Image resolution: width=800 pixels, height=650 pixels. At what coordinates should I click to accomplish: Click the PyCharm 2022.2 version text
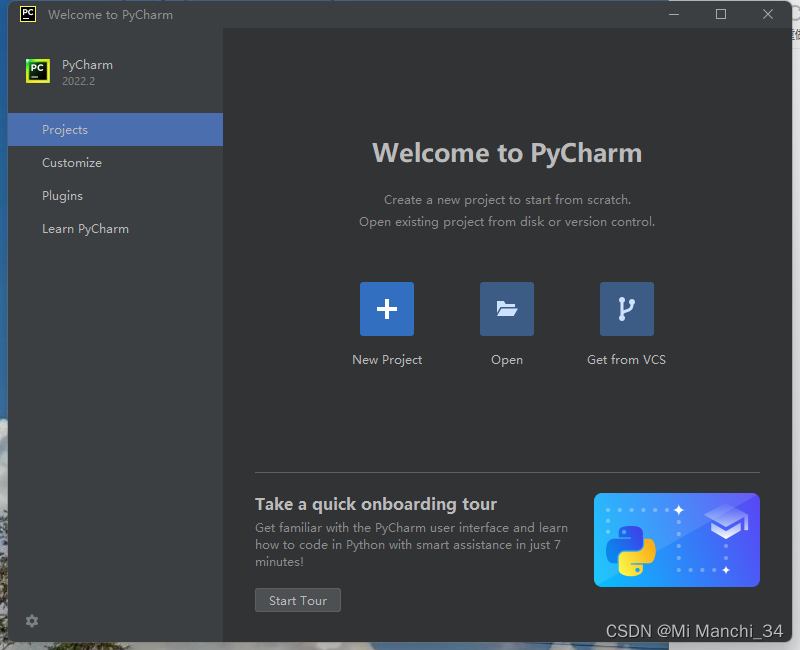point(79,81)
